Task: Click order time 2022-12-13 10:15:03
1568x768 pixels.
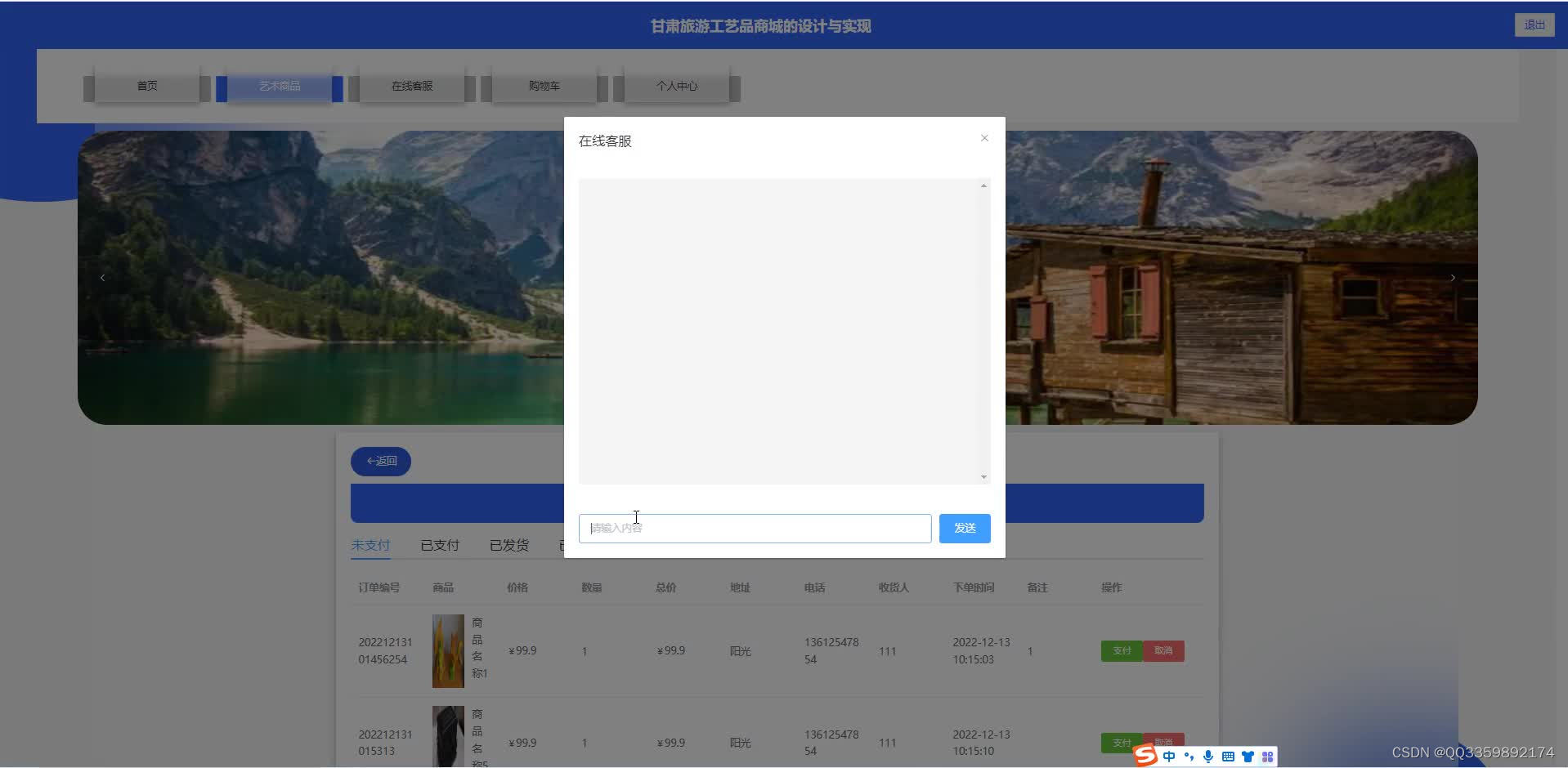Action: (x=981, y=651)
